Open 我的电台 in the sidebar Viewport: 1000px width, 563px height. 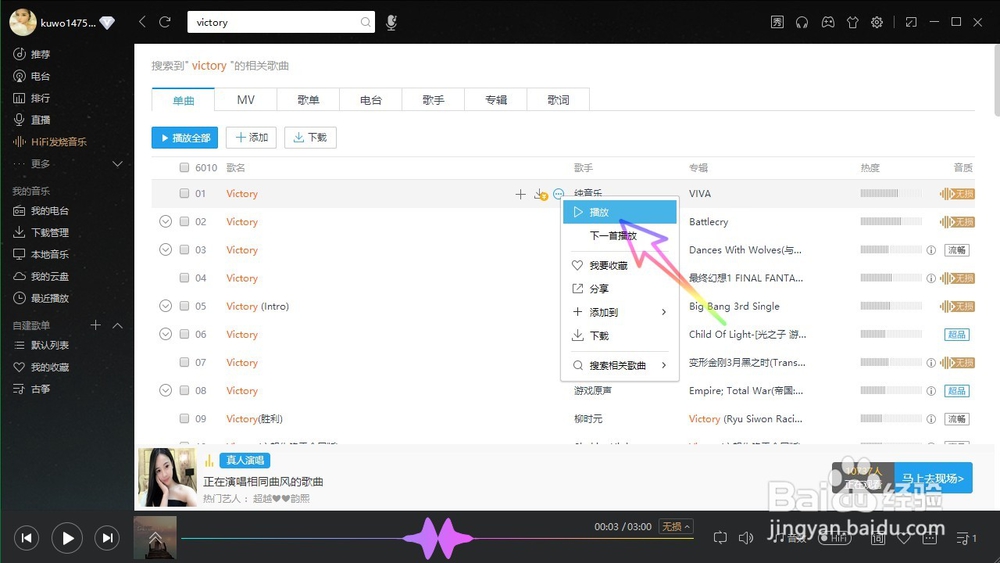coord(41,210)
